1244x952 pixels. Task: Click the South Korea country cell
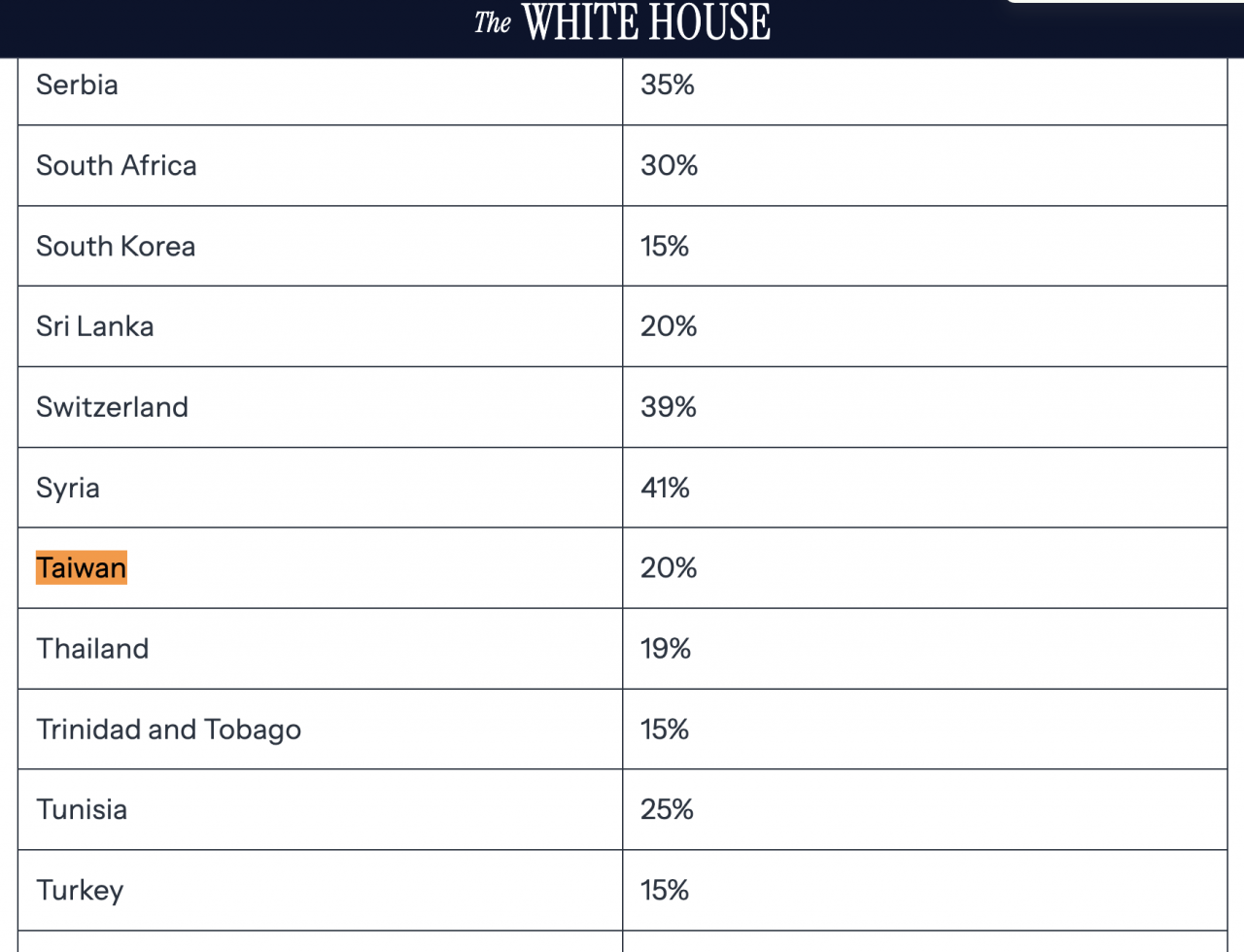pos(320,246)
